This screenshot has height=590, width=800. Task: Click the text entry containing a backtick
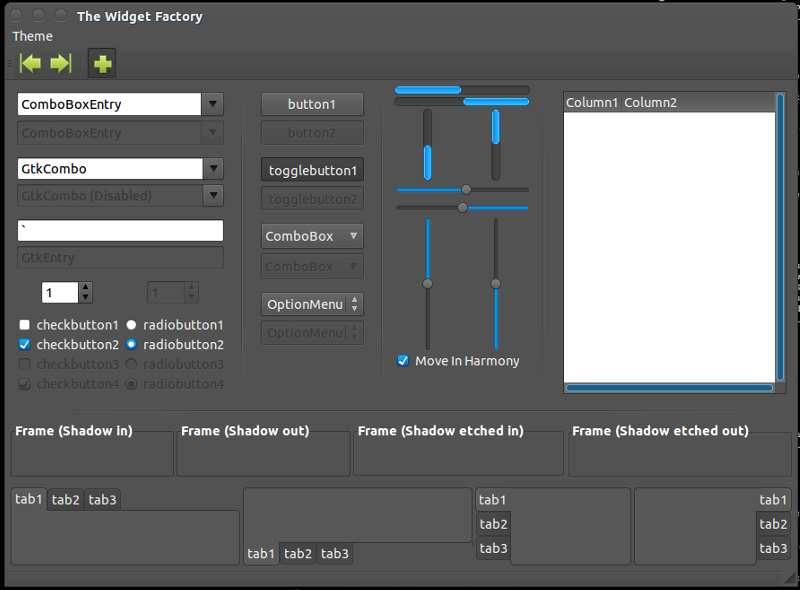pos(120,230)
